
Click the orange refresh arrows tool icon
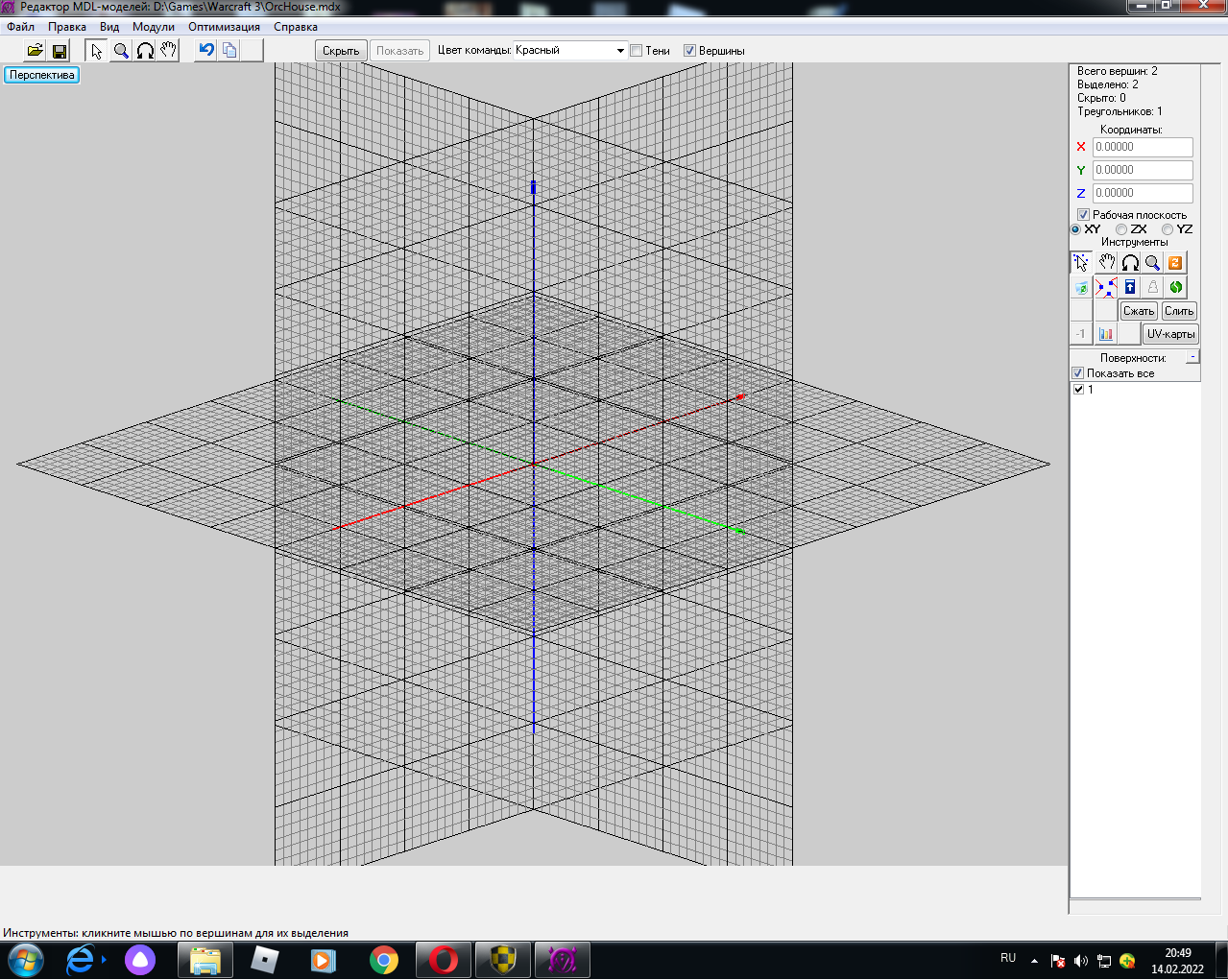(1175, 263)
